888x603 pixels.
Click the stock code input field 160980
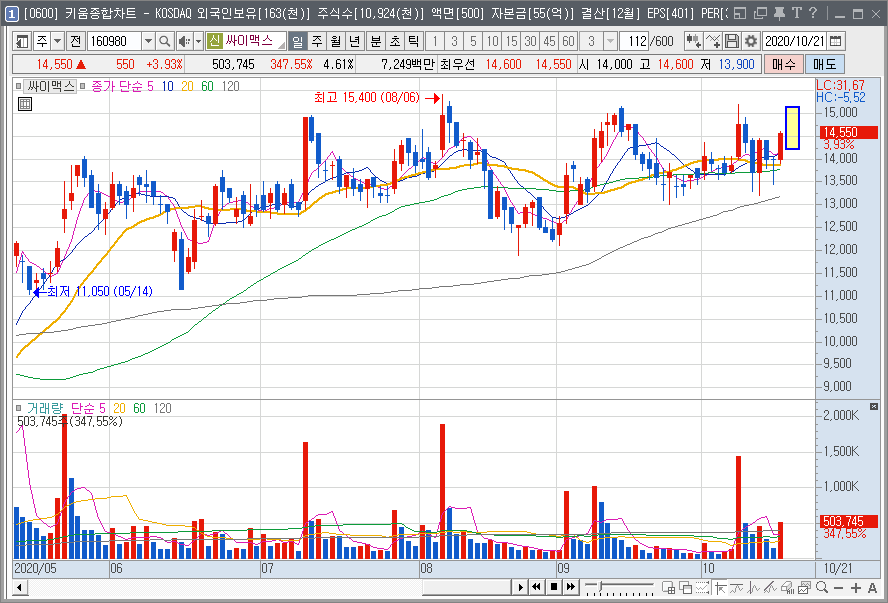pyautogui.click(x=115, y=41)
